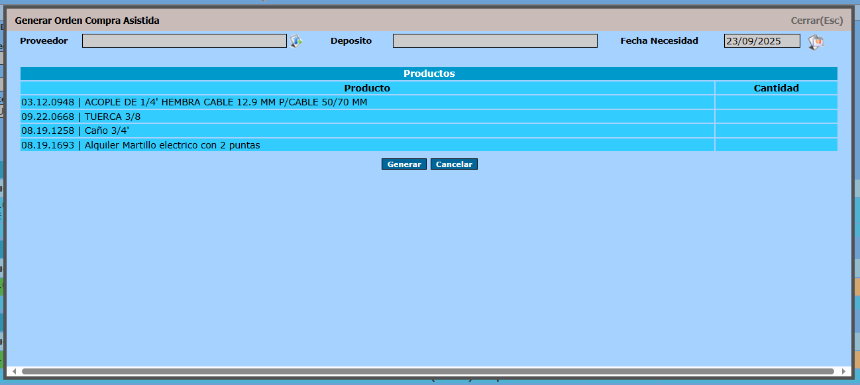Click the Fecha Necesidad date field
The width and height of the screenshot is (860, 385).
pyautogui.click(x=762, y=41)
